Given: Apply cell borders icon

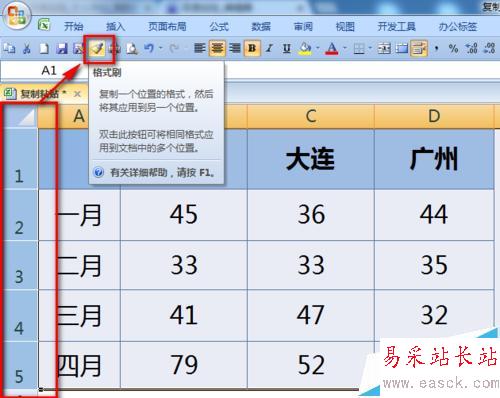Looking at the screenshot, I should click(359, 49).
